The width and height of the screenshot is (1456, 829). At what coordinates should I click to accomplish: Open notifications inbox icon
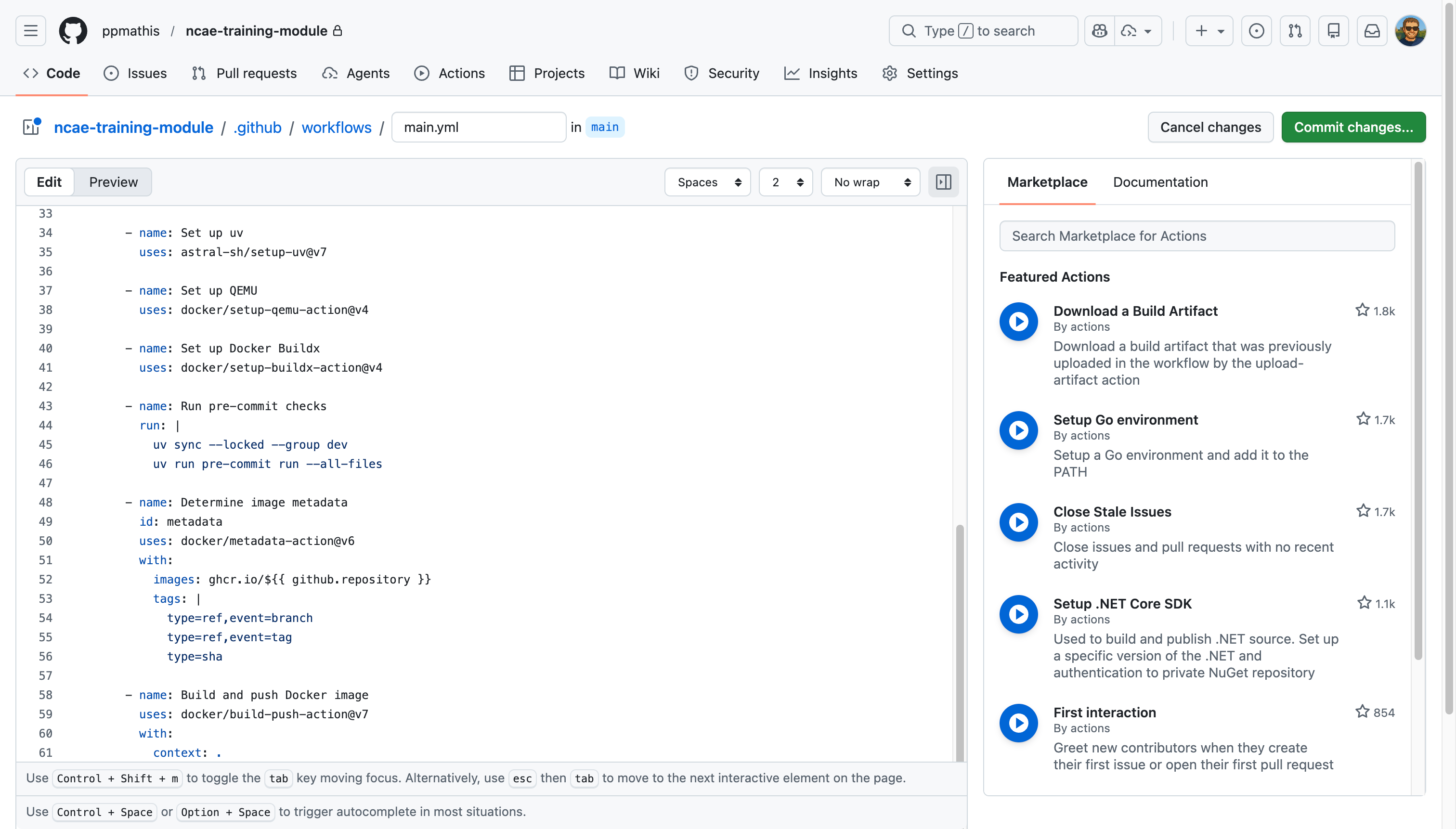pyautogui.click(x=1372, y=31)
